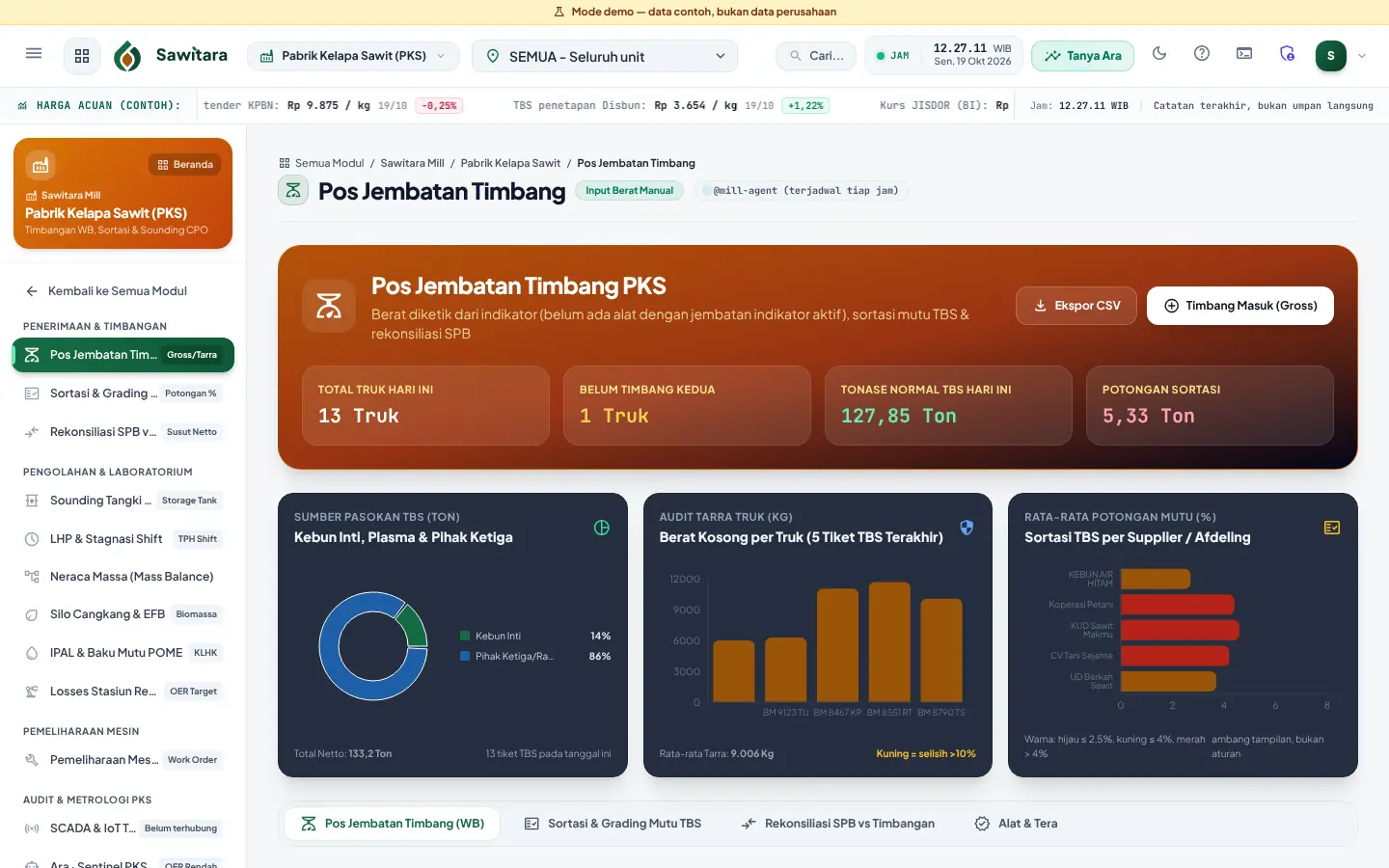Image resolution: width=1389 pixels, height=868 pixels.
Task: Click Pemeliharaan Mesin wrench icon
Action: click(x=32, y=760)
